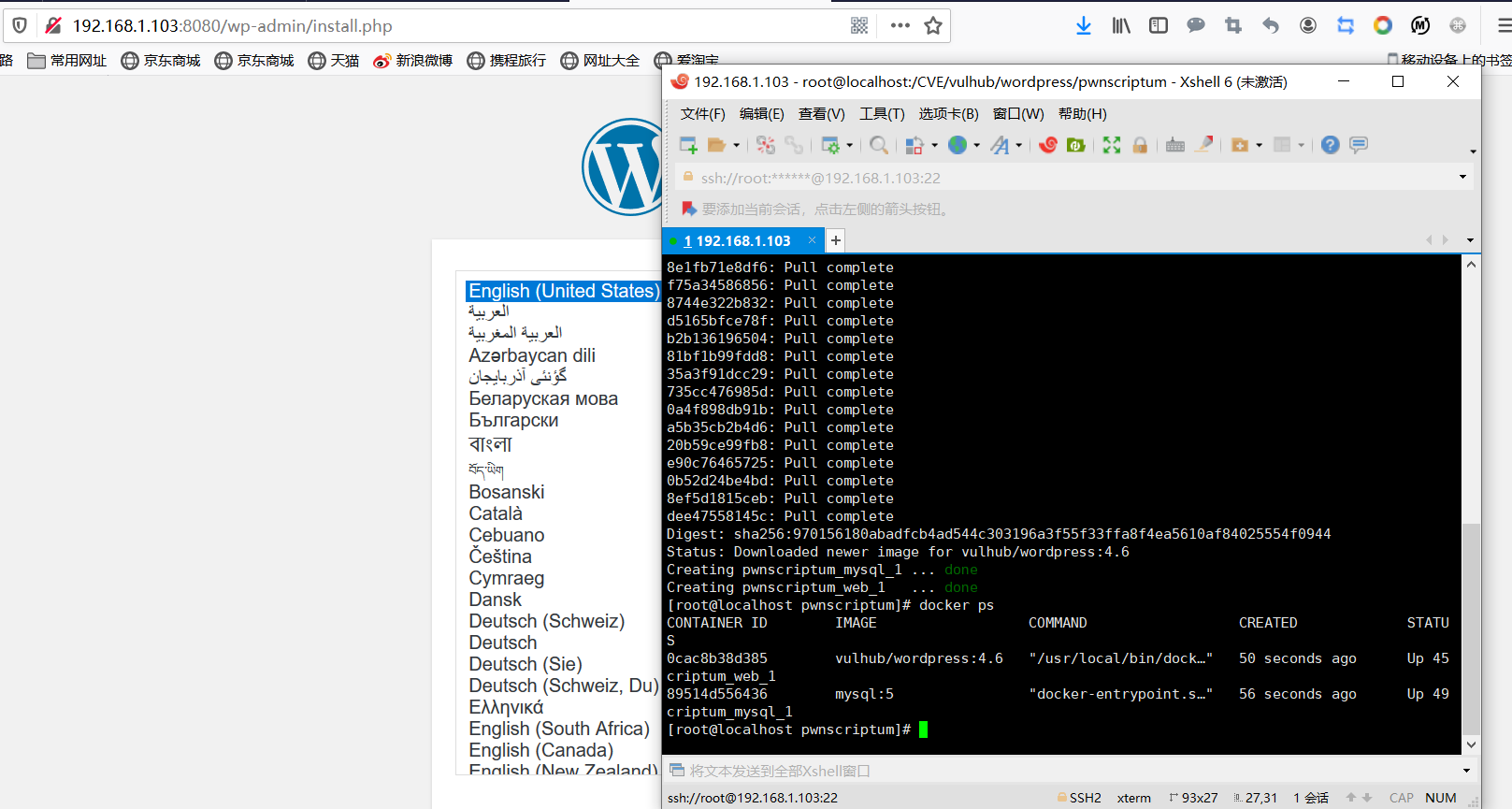Viewport: 1512px width, 809px height.
Task: Open the 文件(F) menu
Action: 702,113
